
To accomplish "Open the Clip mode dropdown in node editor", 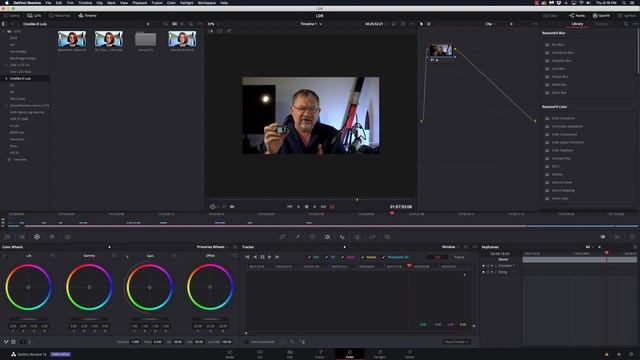I will coord(491,24).
